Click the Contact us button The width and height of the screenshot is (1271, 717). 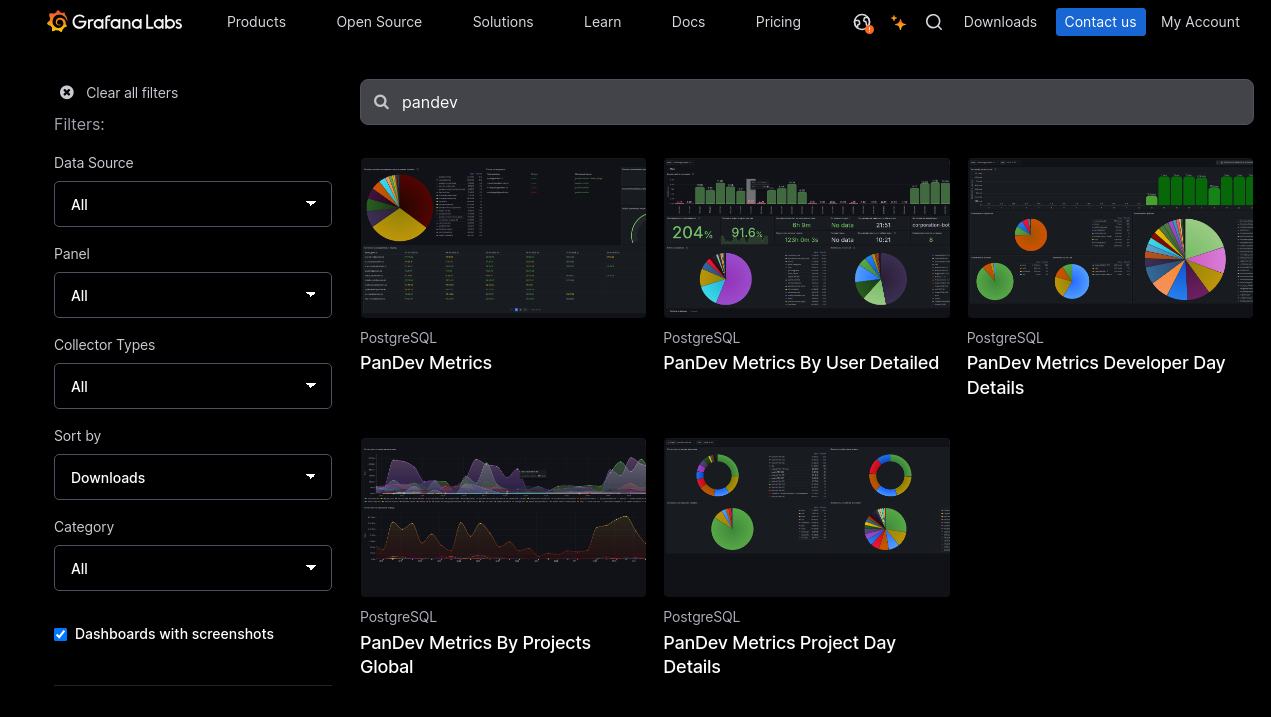coord(1100,22)
